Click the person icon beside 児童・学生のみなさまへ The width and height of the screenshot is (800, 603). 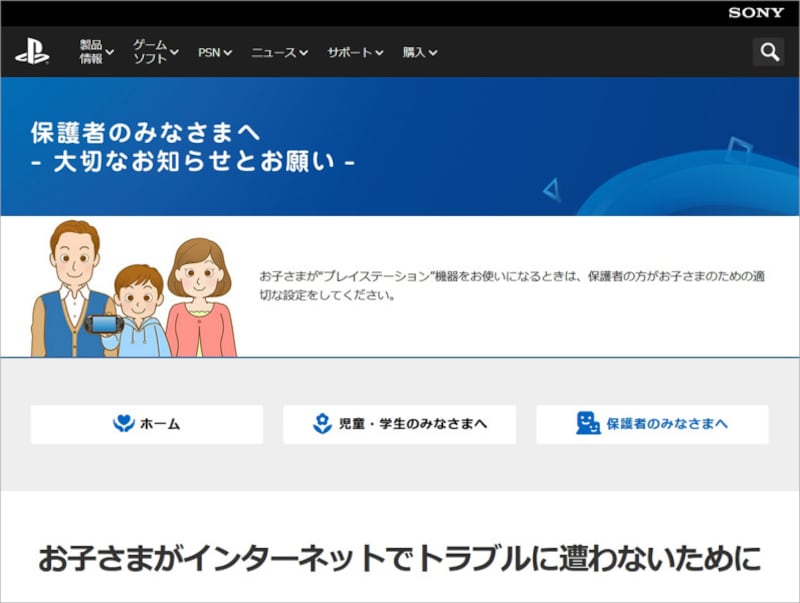pyautogui.click(x=320, y=423)
